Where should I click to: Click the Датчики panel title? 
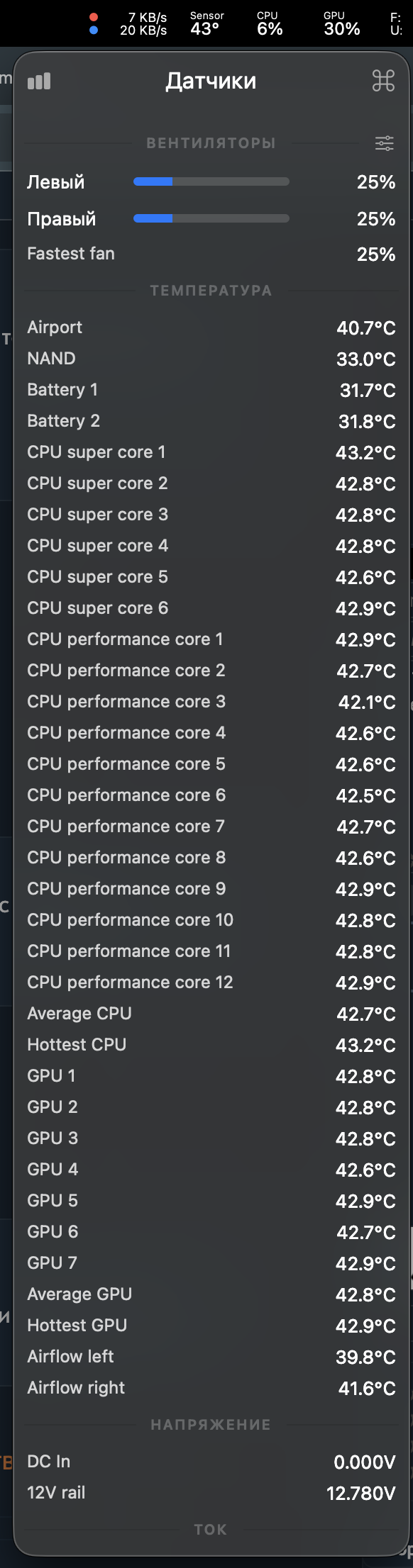(211, 81)
